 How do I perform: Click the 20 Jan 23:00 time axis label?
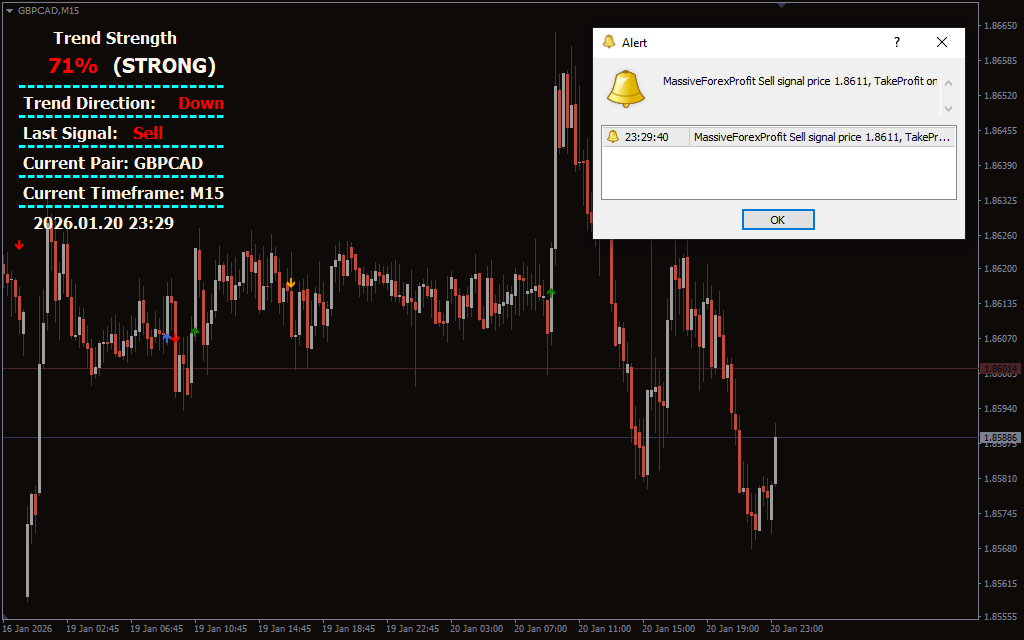point(796,629)
